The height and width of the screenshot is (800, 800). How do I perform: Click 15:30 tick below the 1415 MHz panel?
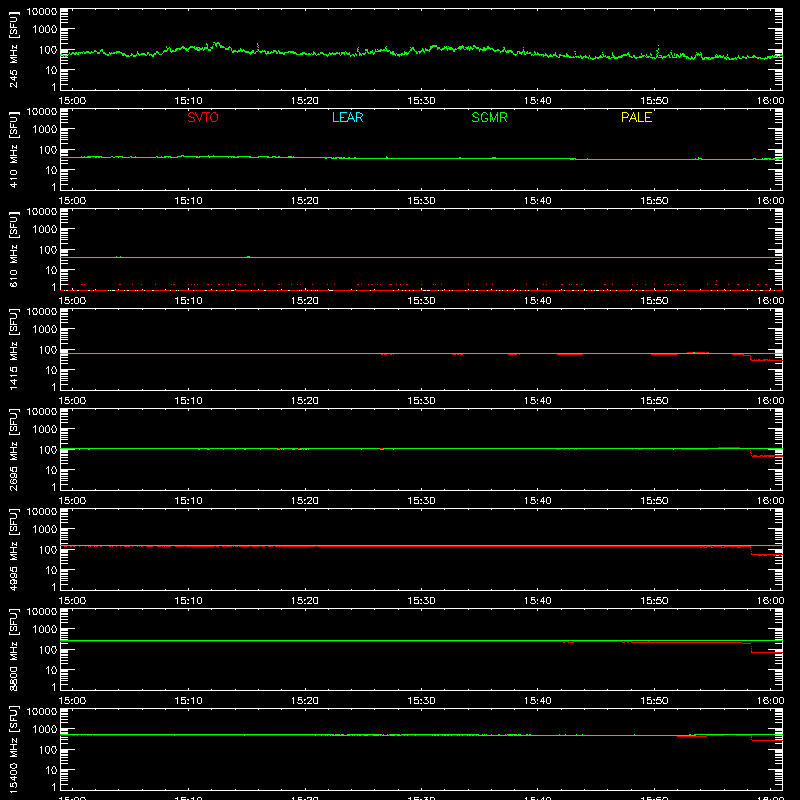pos(421,401)
